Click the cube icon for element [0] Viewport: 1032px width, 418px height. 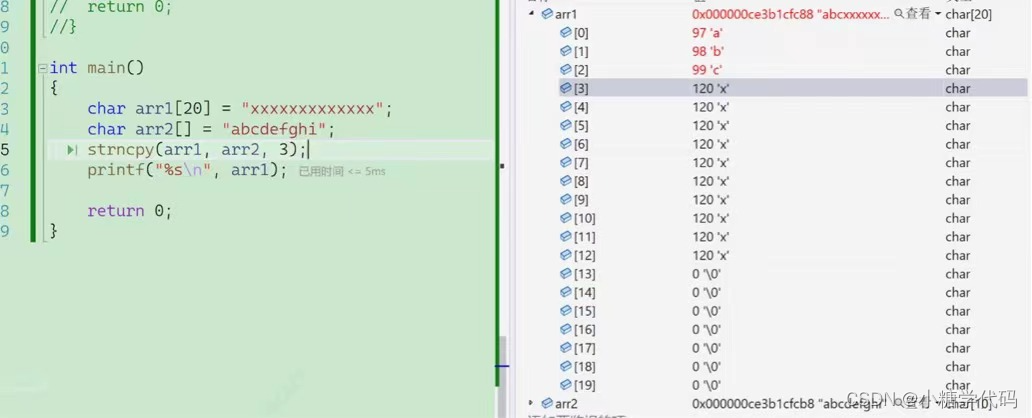565,32
